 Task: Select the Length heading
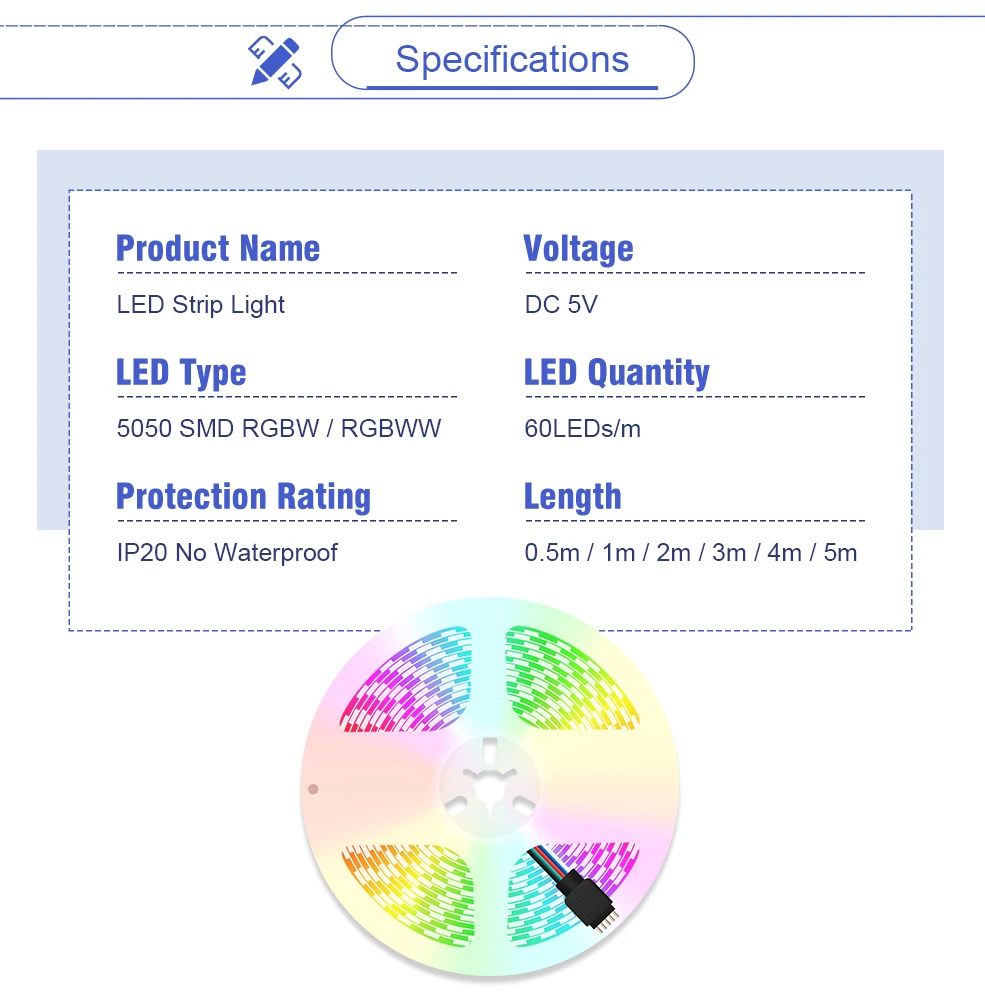[x=573, y=496]
